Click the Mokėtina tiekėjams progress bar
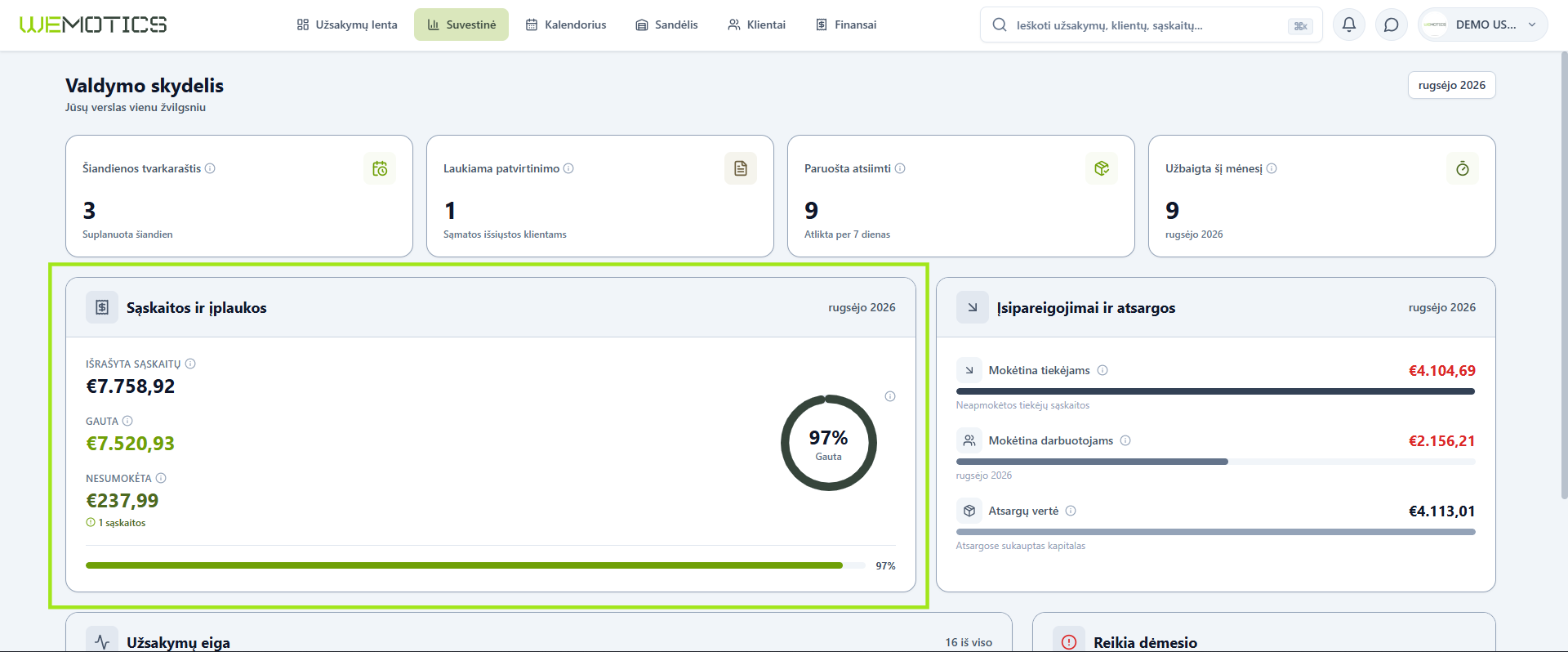Image resolution: width=1568 pixels, height=652 pixels. tap(1216, 391)
